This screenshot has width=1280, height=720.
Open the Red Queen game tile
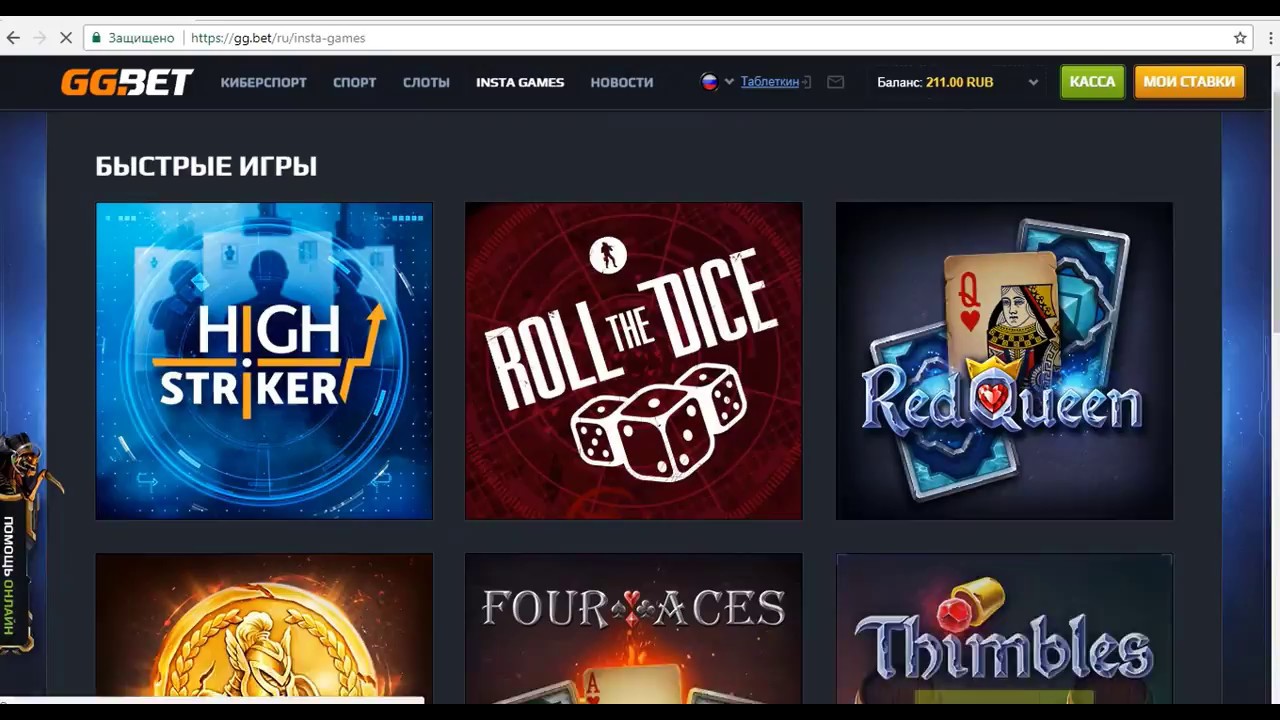coord(1004,361)
